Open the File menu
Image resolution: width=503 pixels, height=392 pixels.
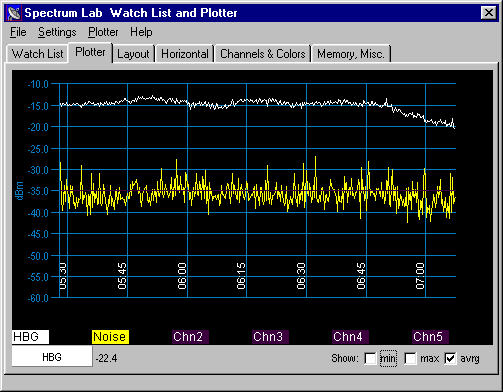[18, 32]
